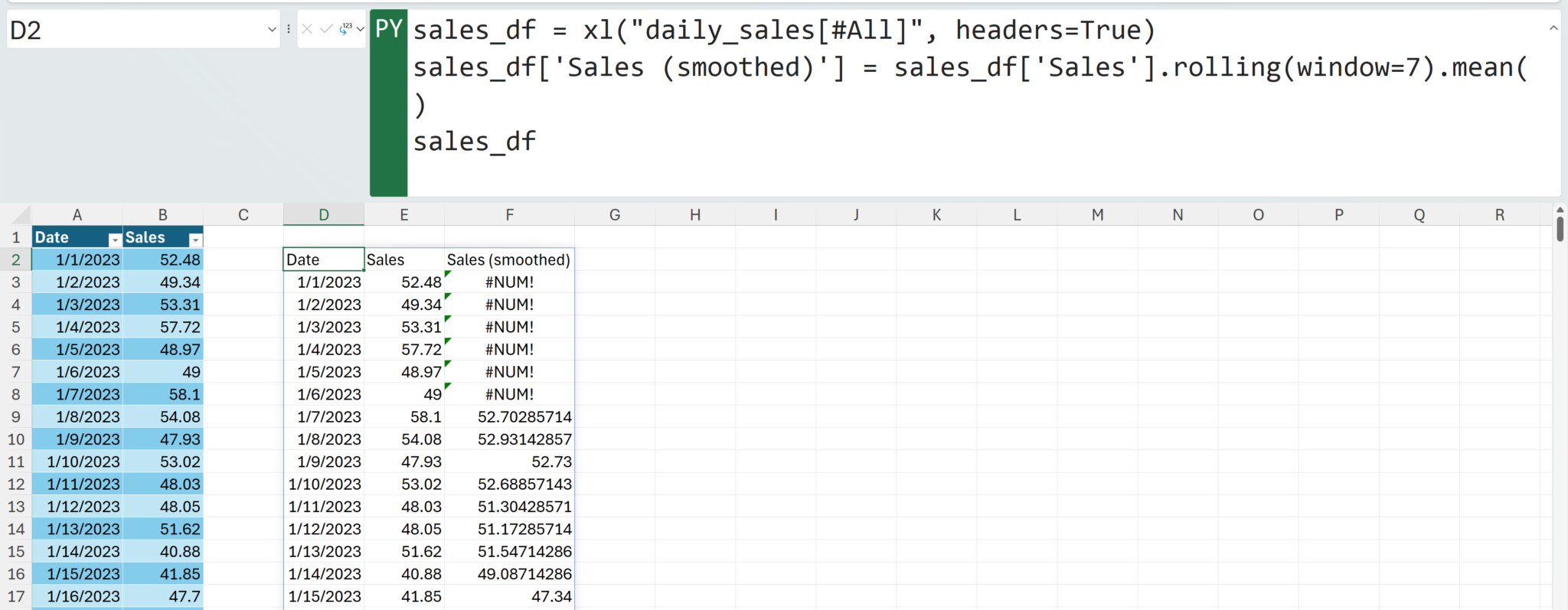Click the formula bar three-dot resize handle
The width and height of the screenshot is (1568, 610).
click(x=289, y=29)
